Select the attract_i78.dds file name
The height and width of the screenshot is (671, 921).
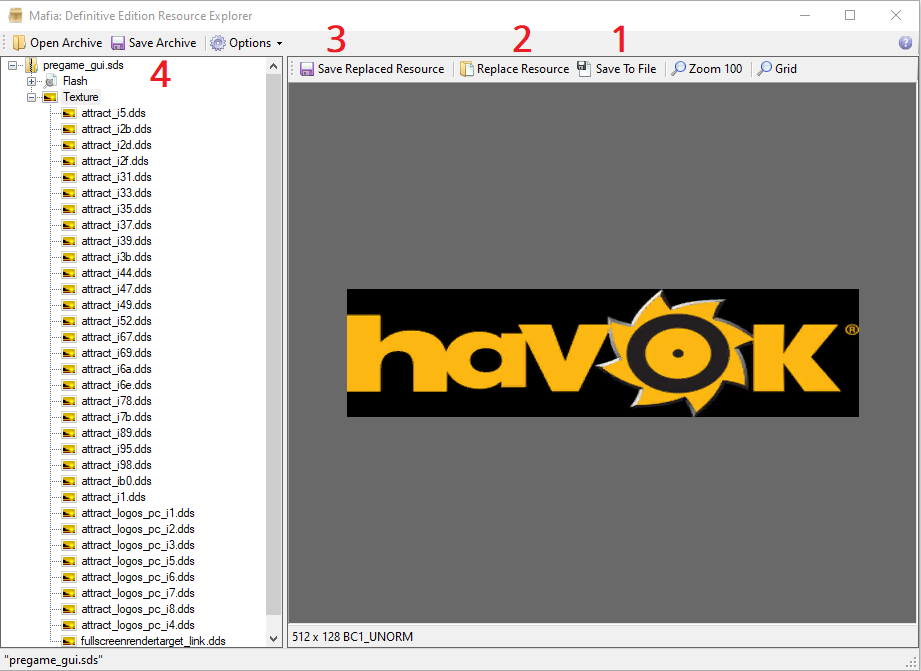click(x=116, y=401)
